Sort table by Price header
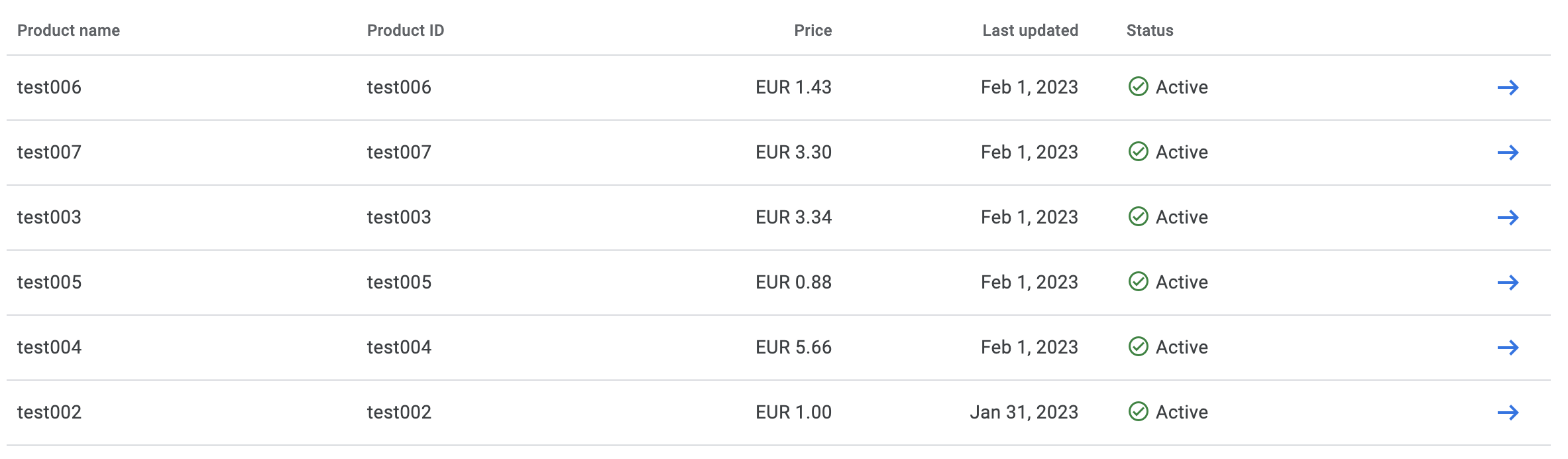1568x459 pixels. [x=812, y=31]
